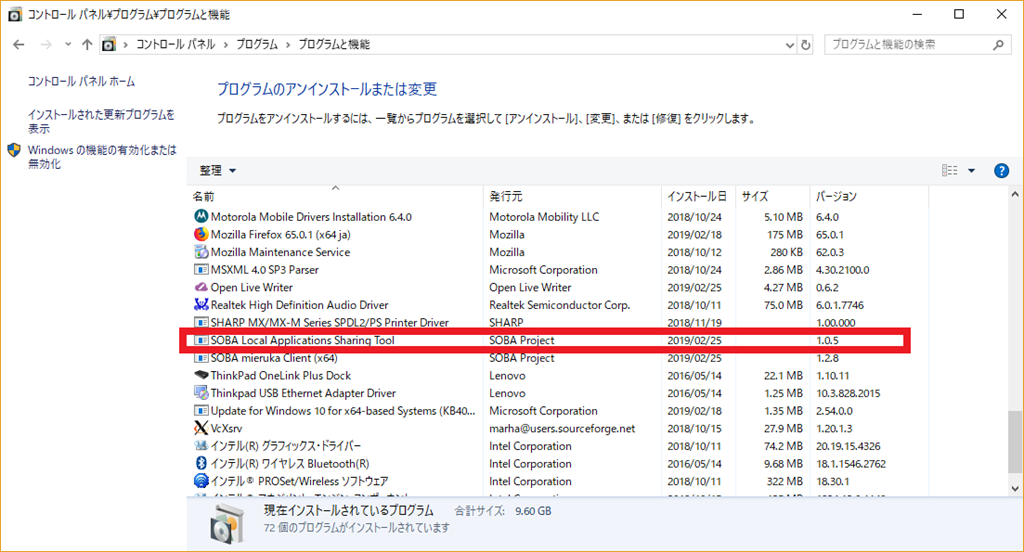Click Motorola Mobility LLC publisher cell
Image resolution: width=1024 pixels, height=552 pixels.
544,216
